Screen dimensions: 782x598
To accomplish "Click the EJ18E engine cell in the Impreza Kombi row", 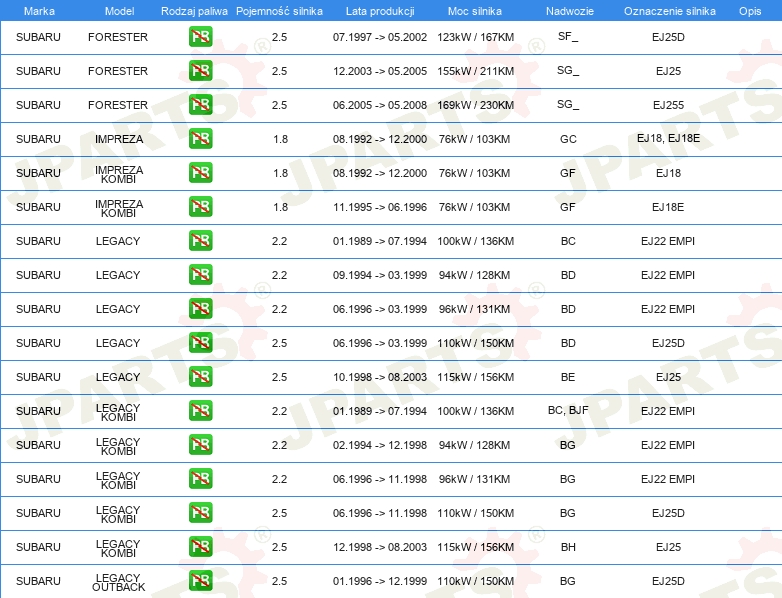I will click(668, 207).
